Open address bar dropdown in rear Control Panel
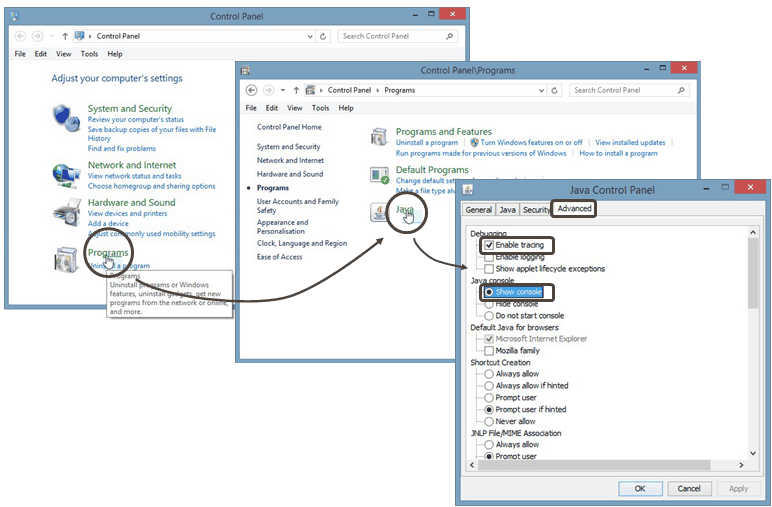 coord(310,36)
